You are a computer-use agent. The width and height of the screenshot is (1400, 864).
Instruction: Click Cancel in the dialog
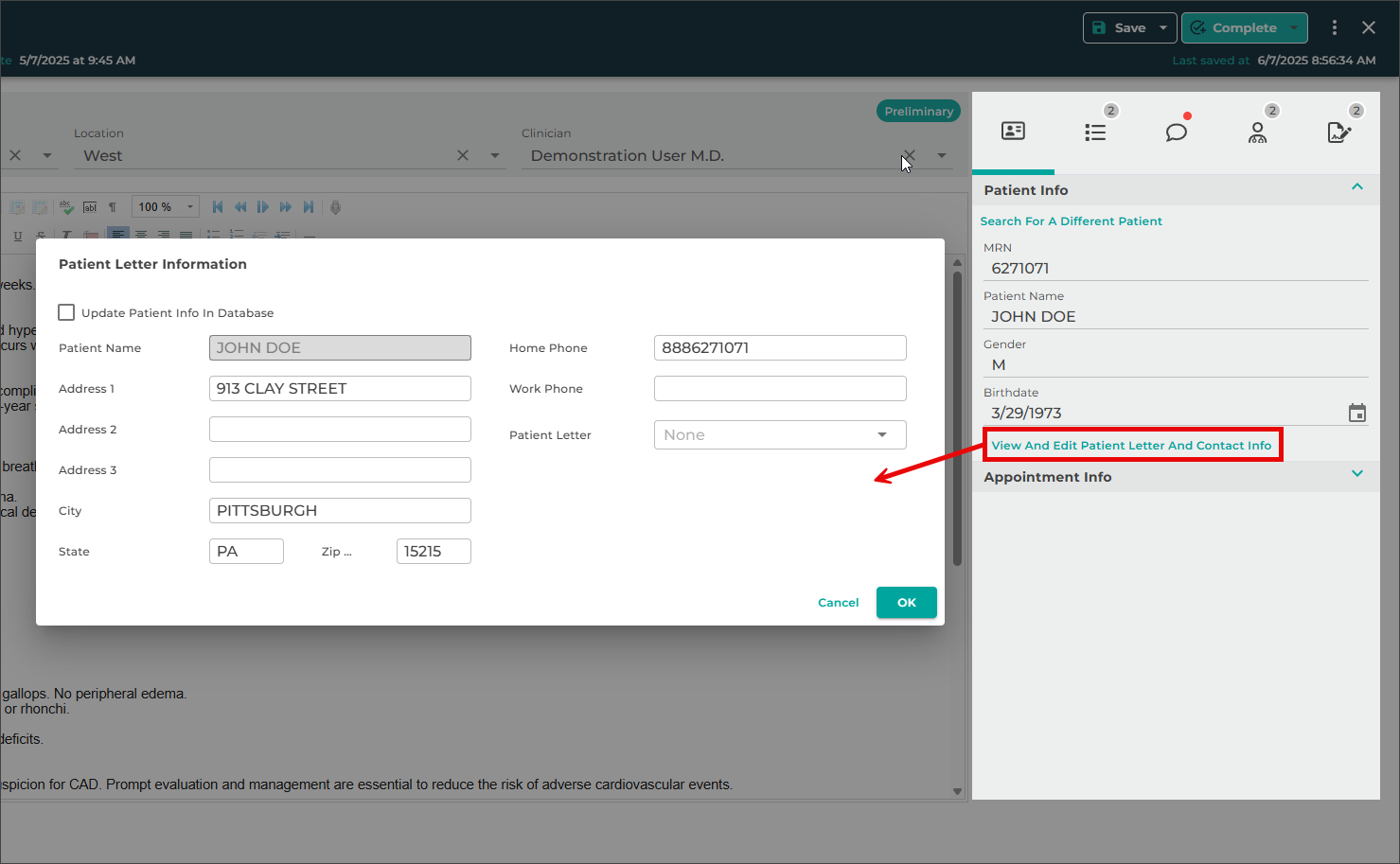click(x=838, y=603)
